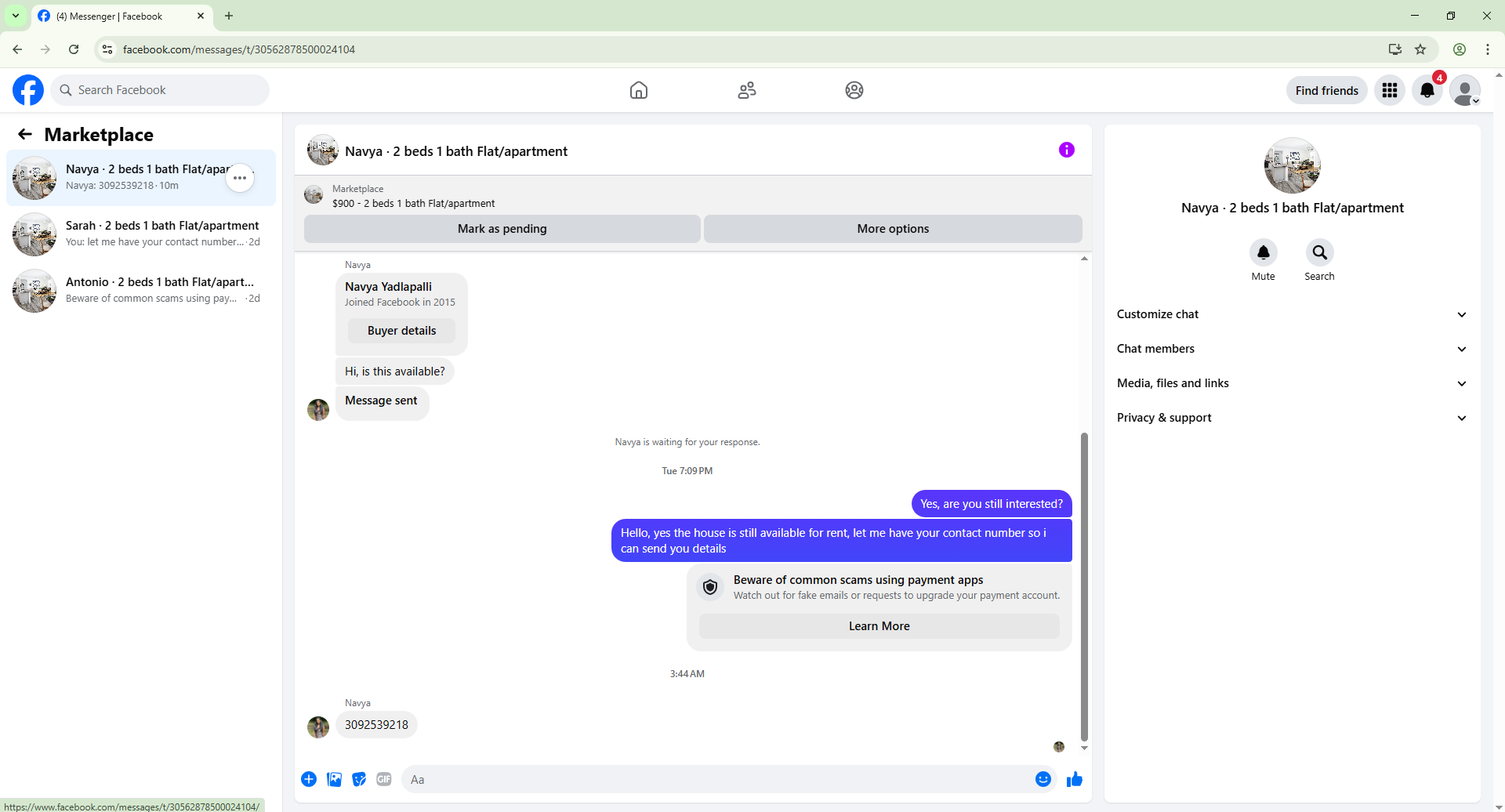Viewport: 1505px width, 812px height.
Task: Click Navya's avatar beside the phone number
Action: (318, 727)
